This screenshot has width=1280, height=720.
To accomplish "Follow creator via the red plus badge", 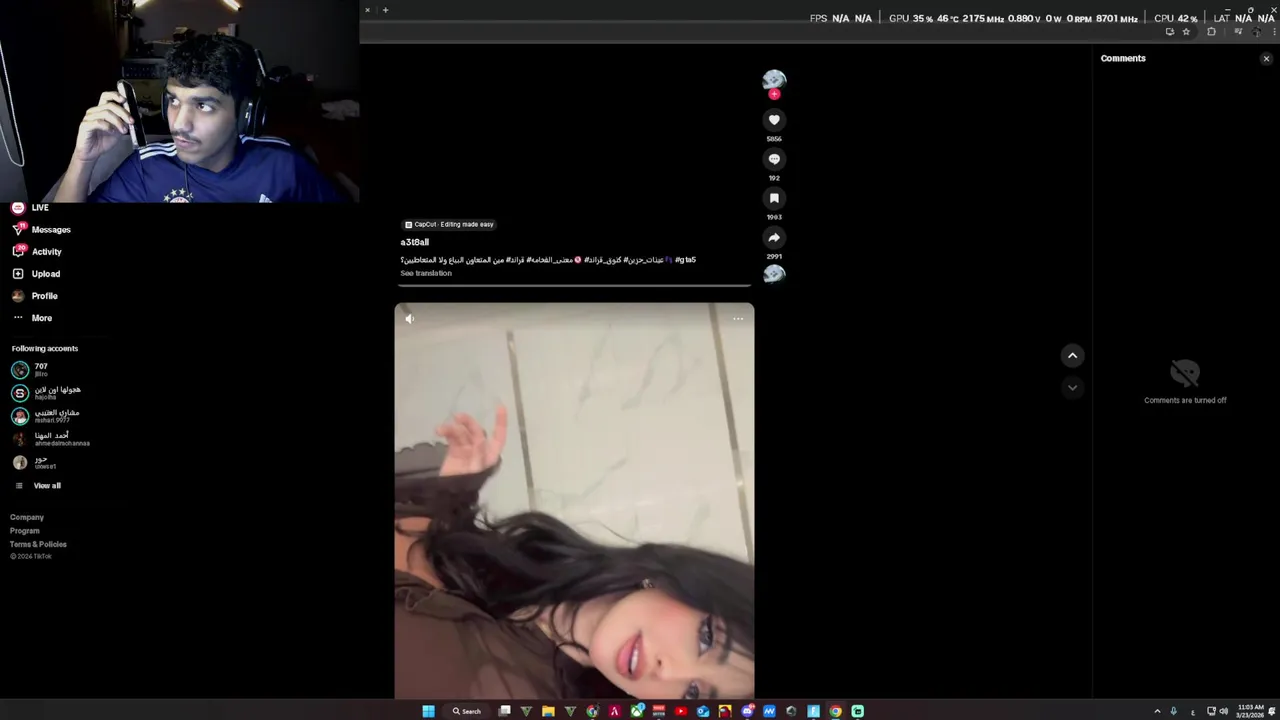I will pos(774,95).
